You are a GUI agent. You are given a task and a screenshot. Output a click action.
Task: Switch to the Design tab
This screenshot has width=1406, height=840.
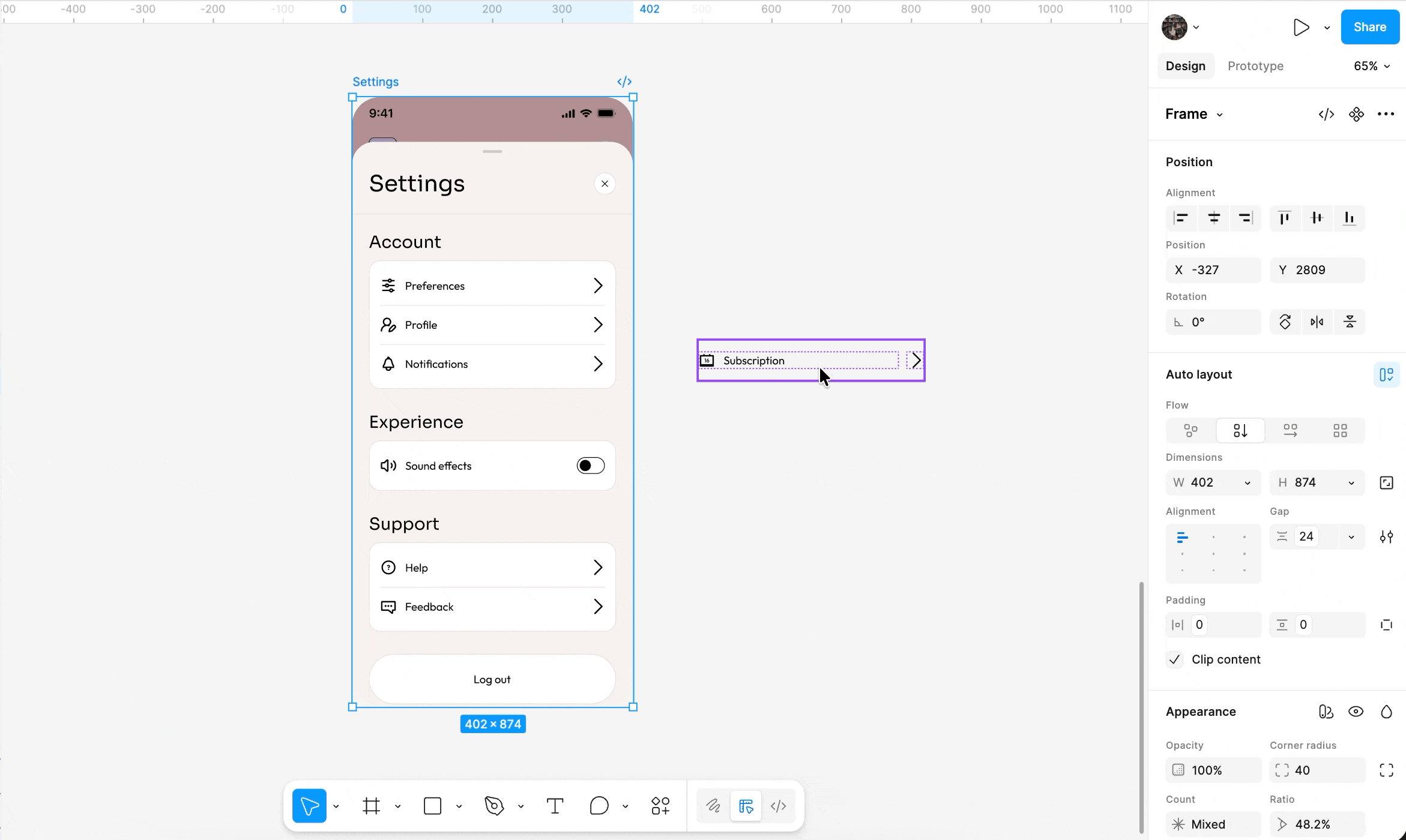(x=1185, y=66)
